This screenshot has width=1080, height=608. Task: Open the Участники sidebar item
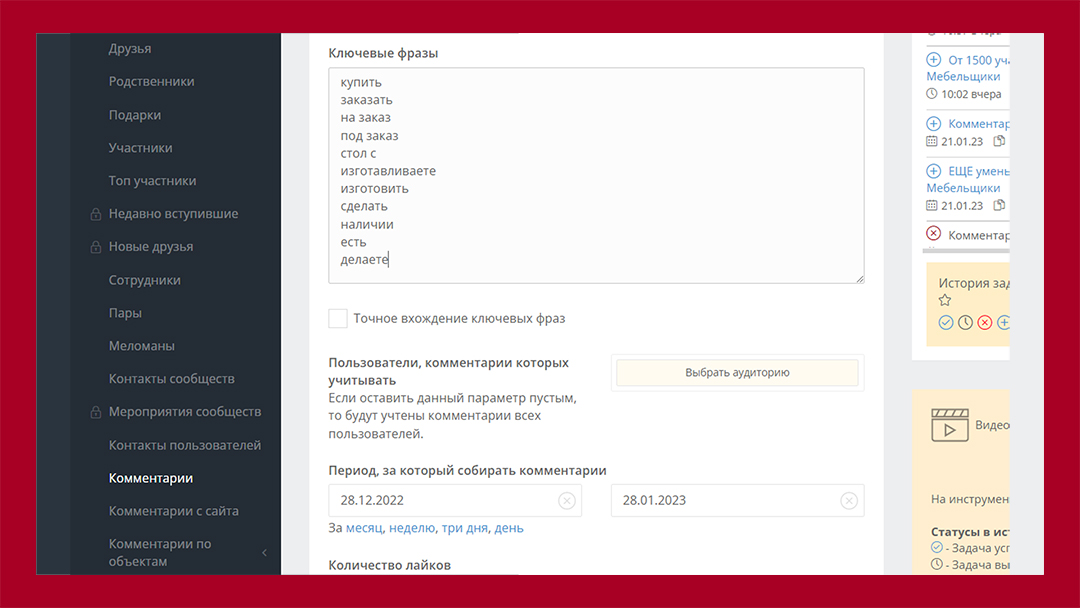tap(141, 147)
